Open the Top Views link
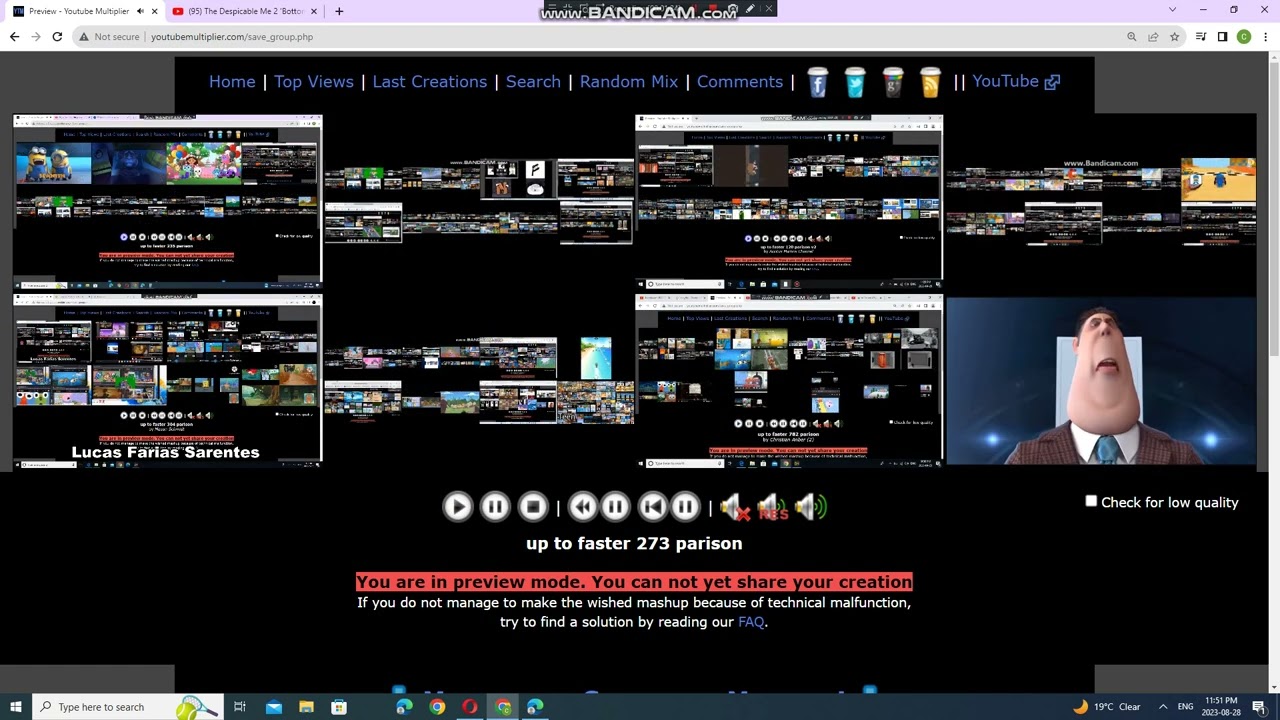 314,82
